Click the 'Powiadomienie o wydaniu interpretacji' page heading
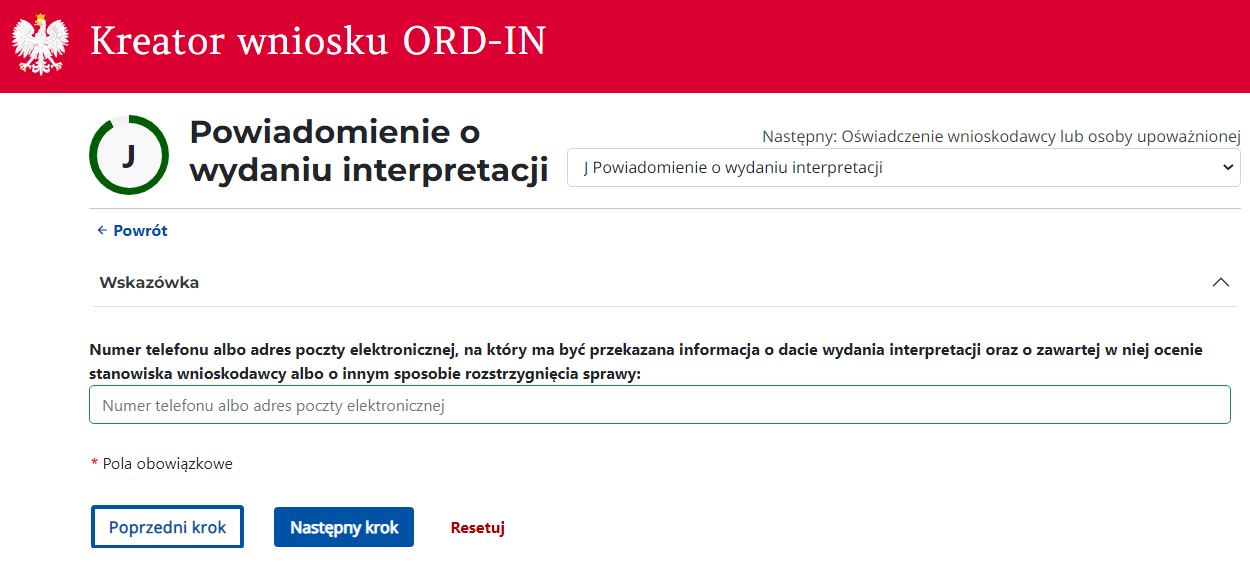This screenshot has width=1250, height=565. 368,151
